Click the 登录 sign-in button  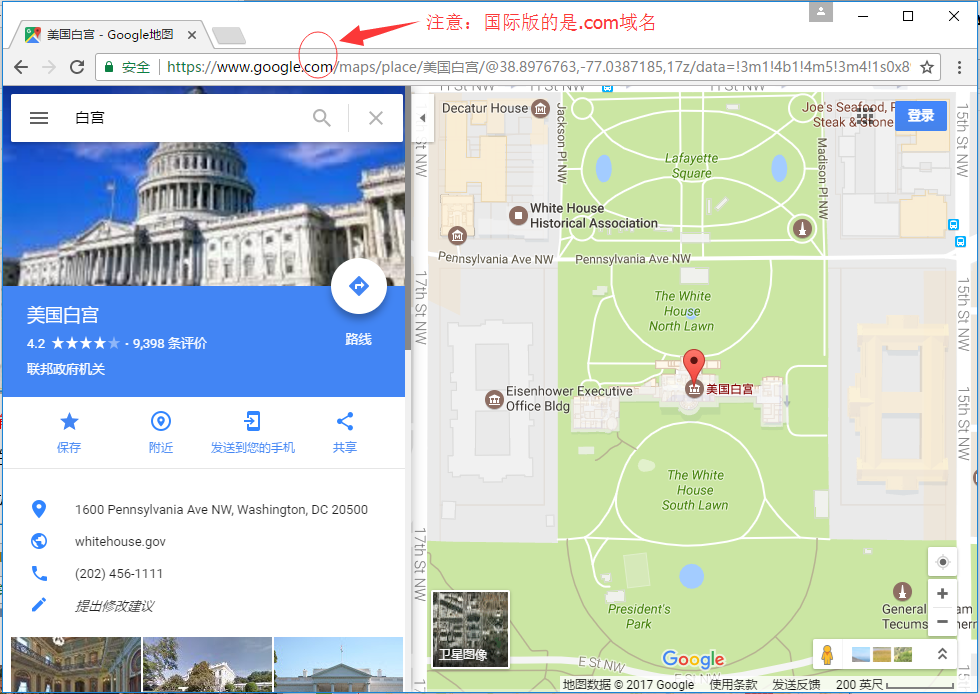[921, 116]
